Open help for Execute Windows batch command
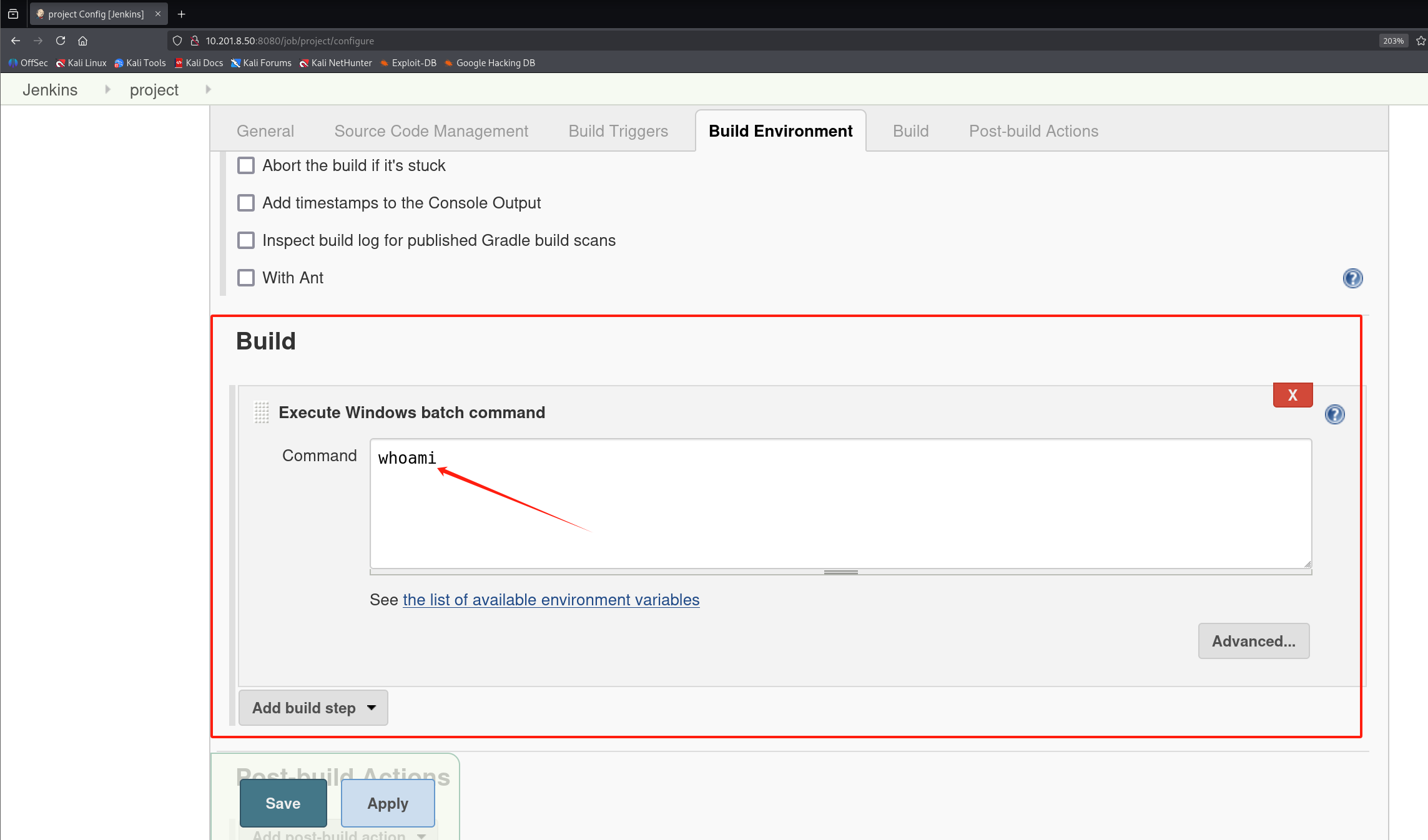Screen dimensions: 1428x840 click(x=1334, y=414)
